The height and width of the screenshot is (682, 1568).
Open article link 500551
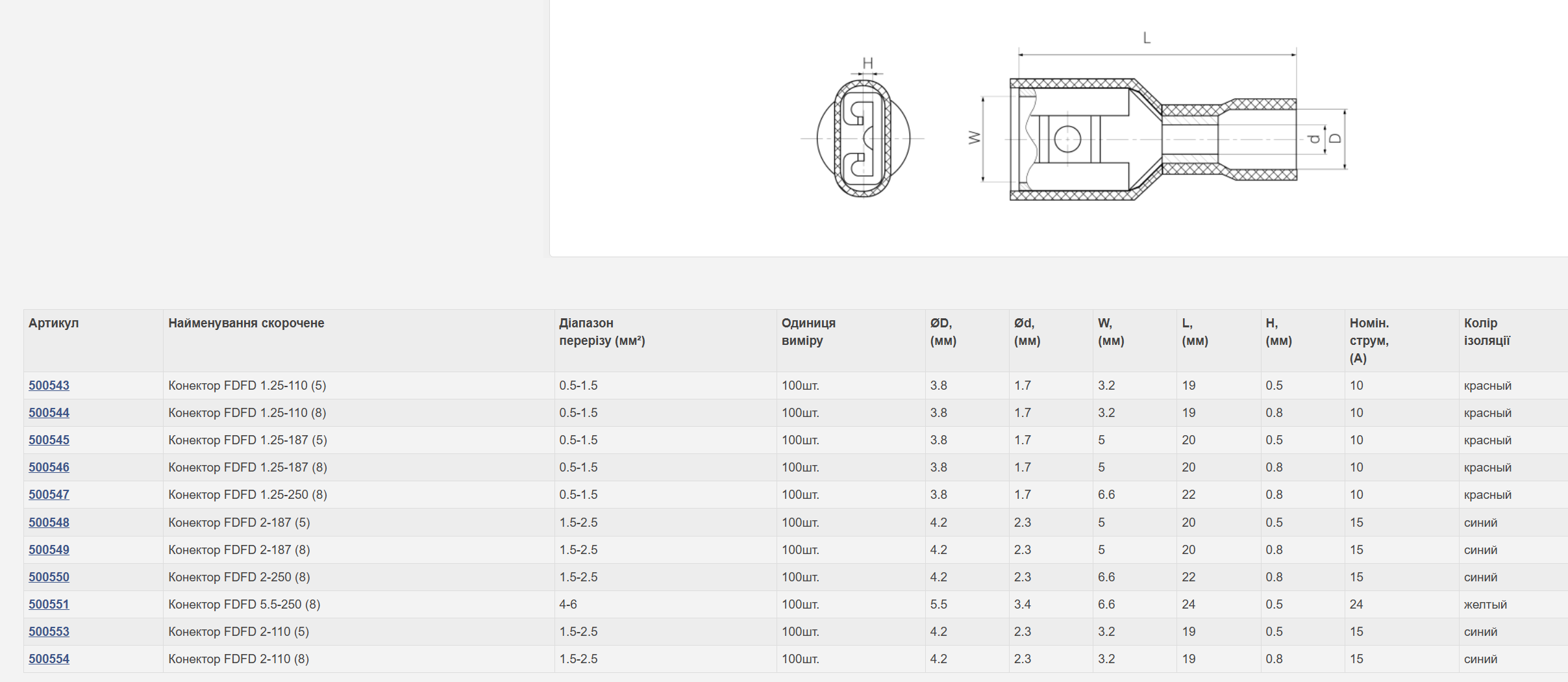[x=49, y=604]
